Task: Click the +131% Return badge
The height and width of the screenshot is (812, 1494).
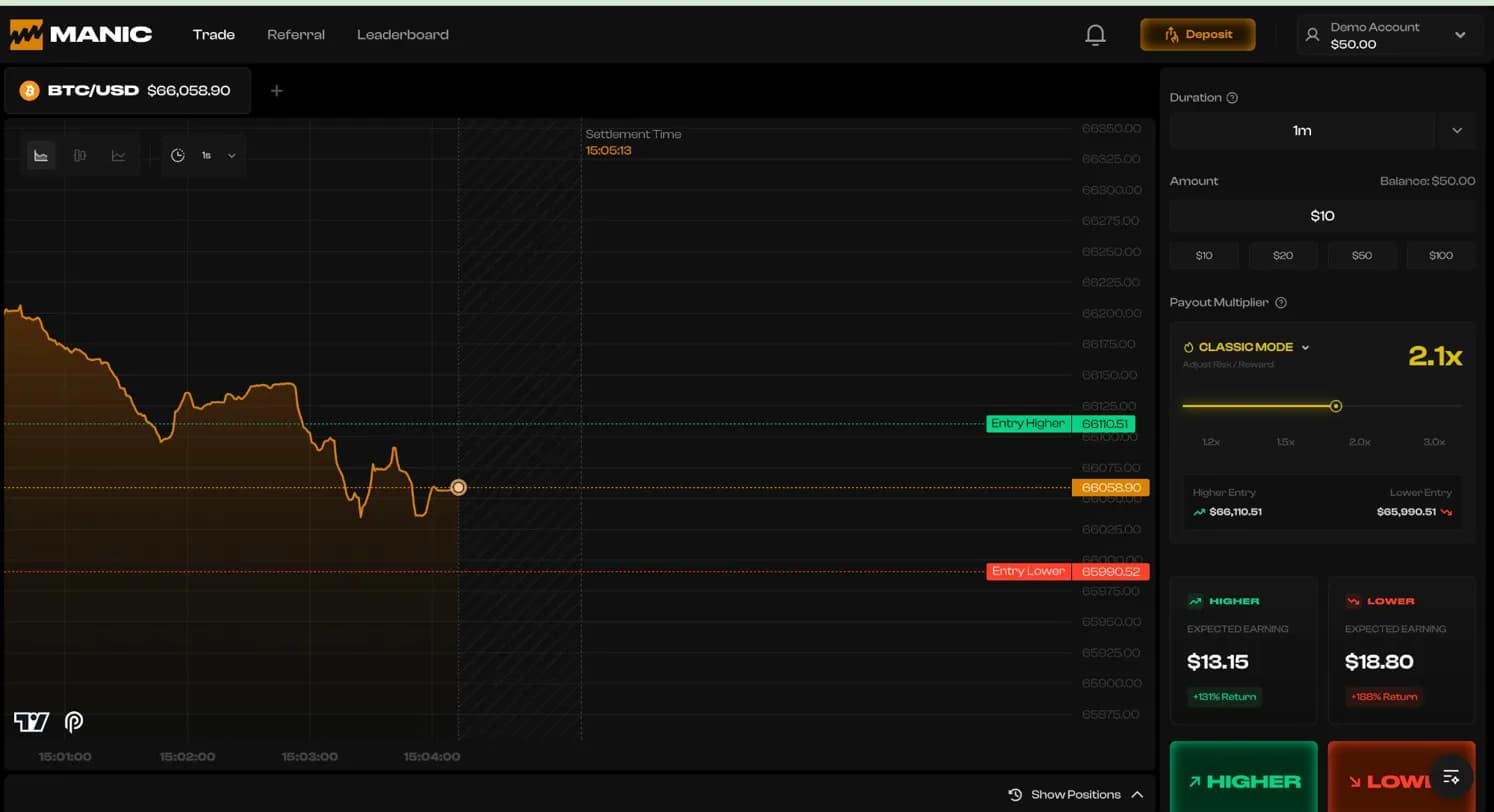Action: click(1224, 697)
